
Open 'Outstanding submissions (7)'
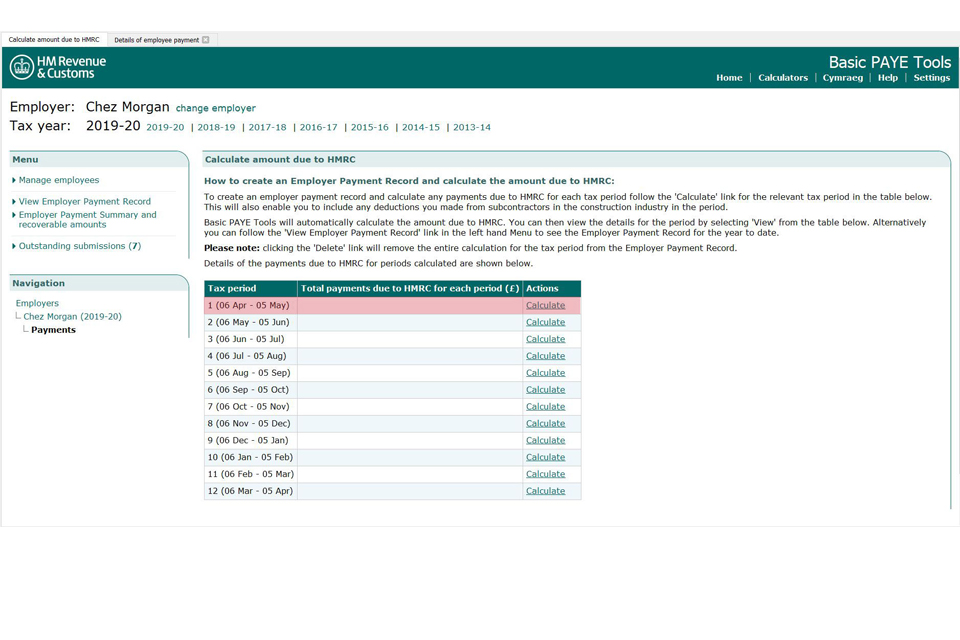[x=80, y=246]
